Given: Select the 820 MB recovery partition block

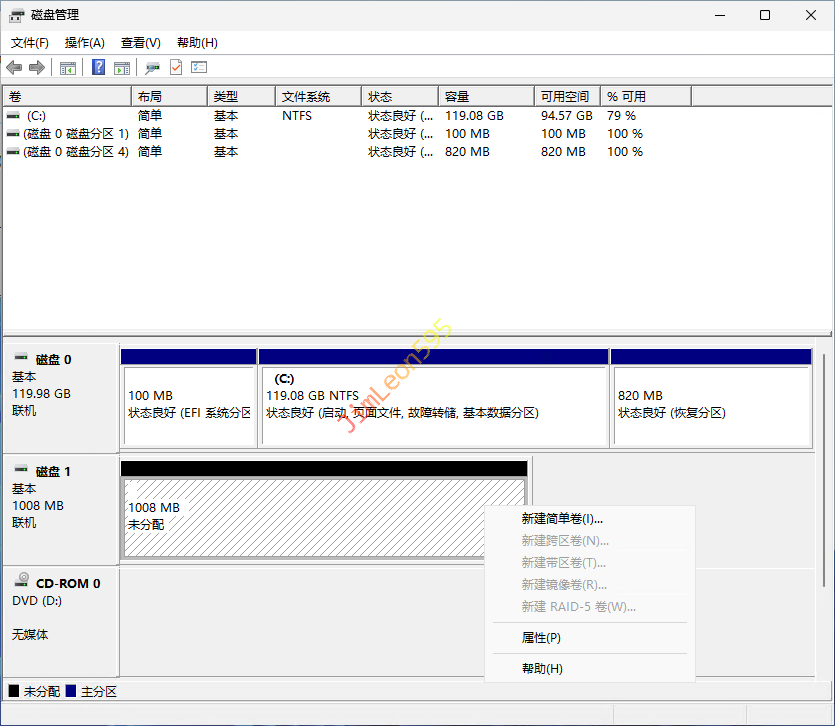Looking at the screenshot, I should click(x=710, y=405).
